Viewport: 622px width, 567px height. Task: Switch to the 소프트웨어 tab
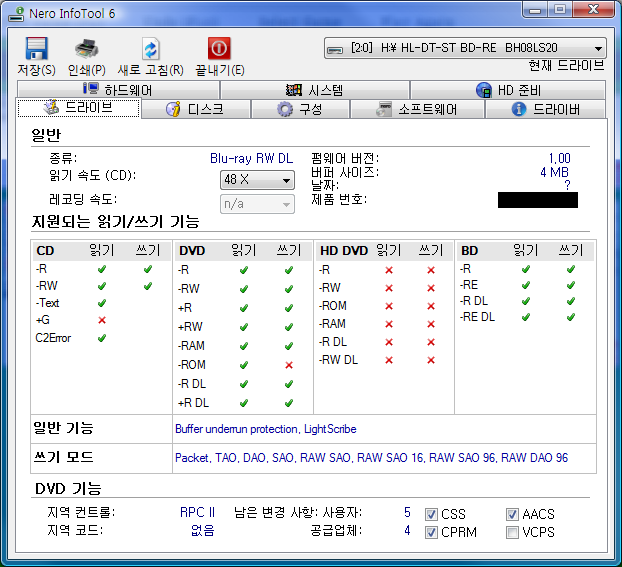[417, 109]
